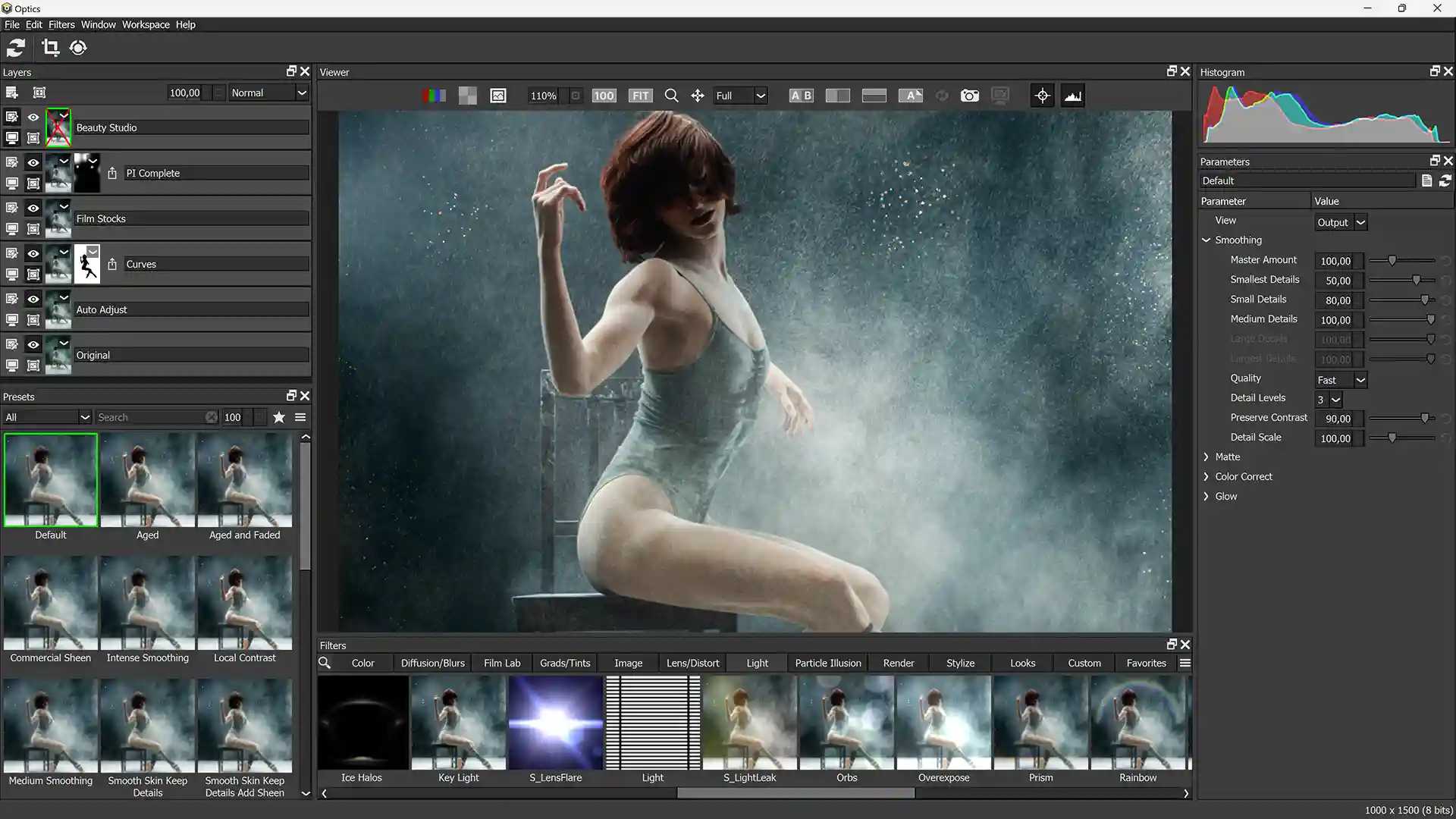This screenshot has width=1456, height=819.
Task: Click the histogram icon in the Viewer toolbar
Action: (1072, 96)
